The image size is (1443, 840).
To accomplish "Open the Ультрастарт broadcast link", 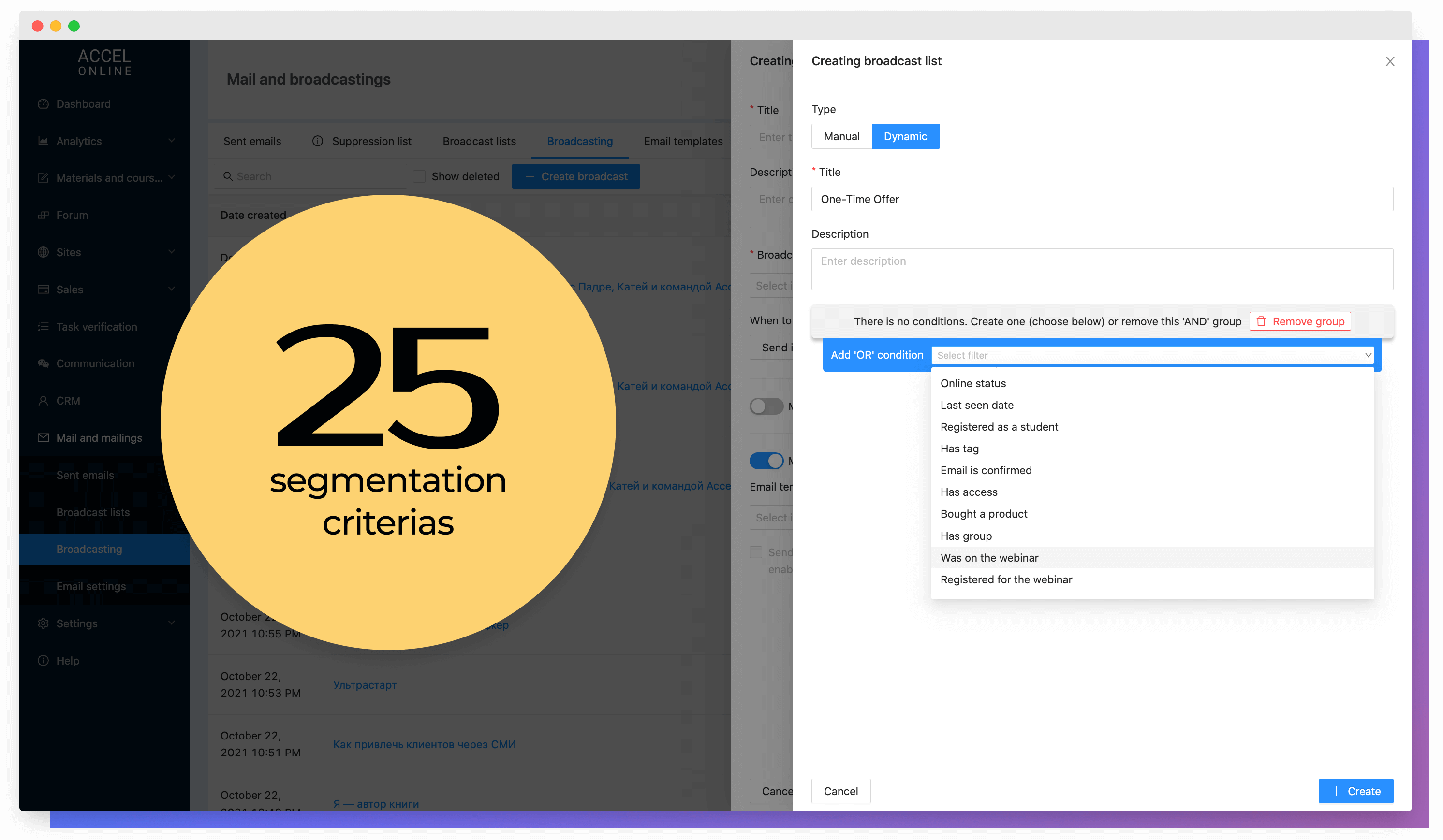I will pos(365,684).
